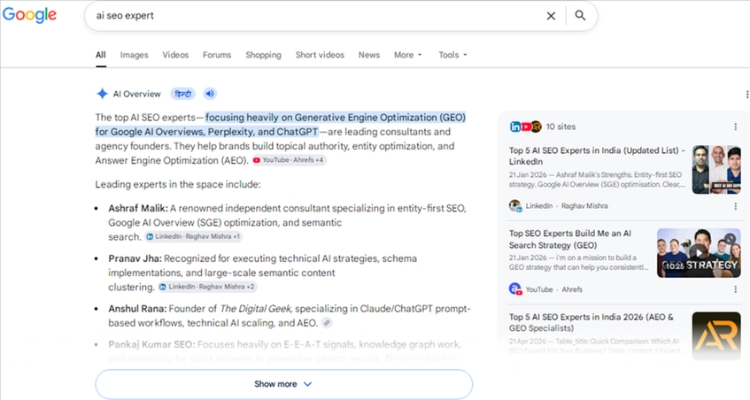
Task: Click the YouTube Ahrefs channel avatar icon
Action: click(515, 289)
